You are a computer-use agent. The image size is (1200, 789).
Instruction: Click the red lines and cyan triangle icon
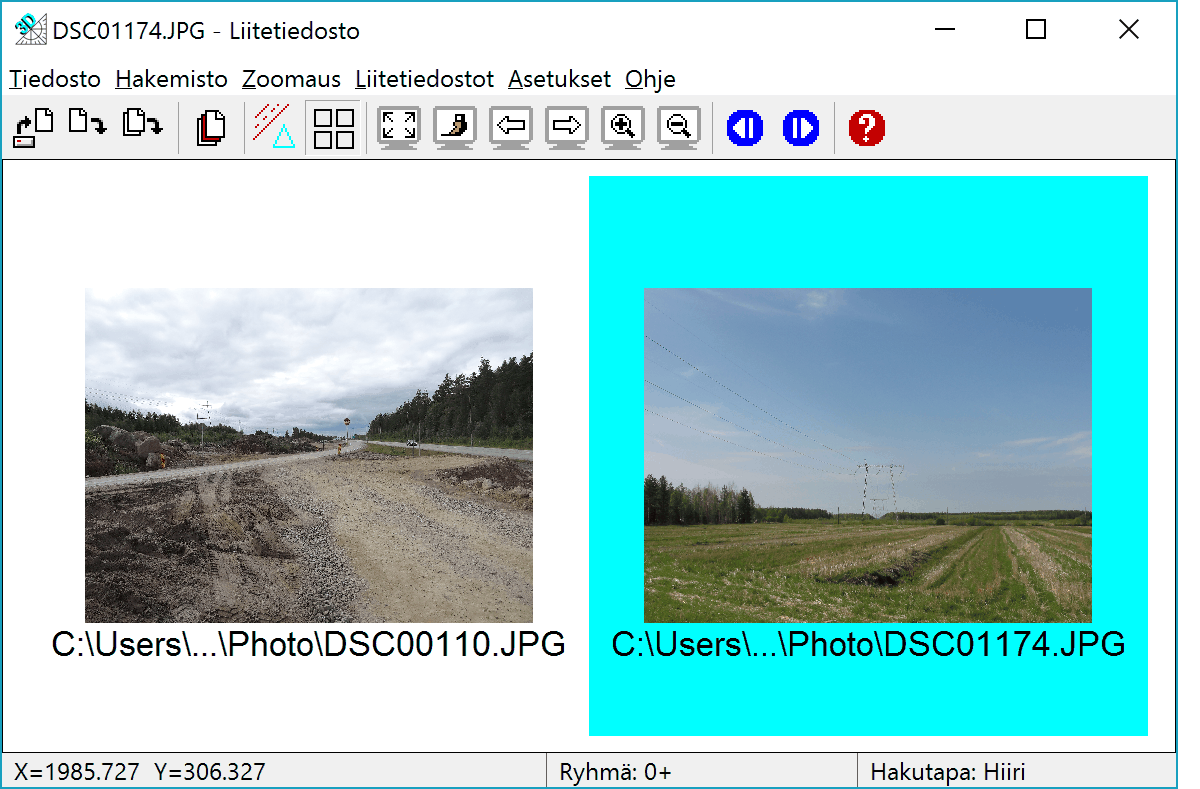274,127
